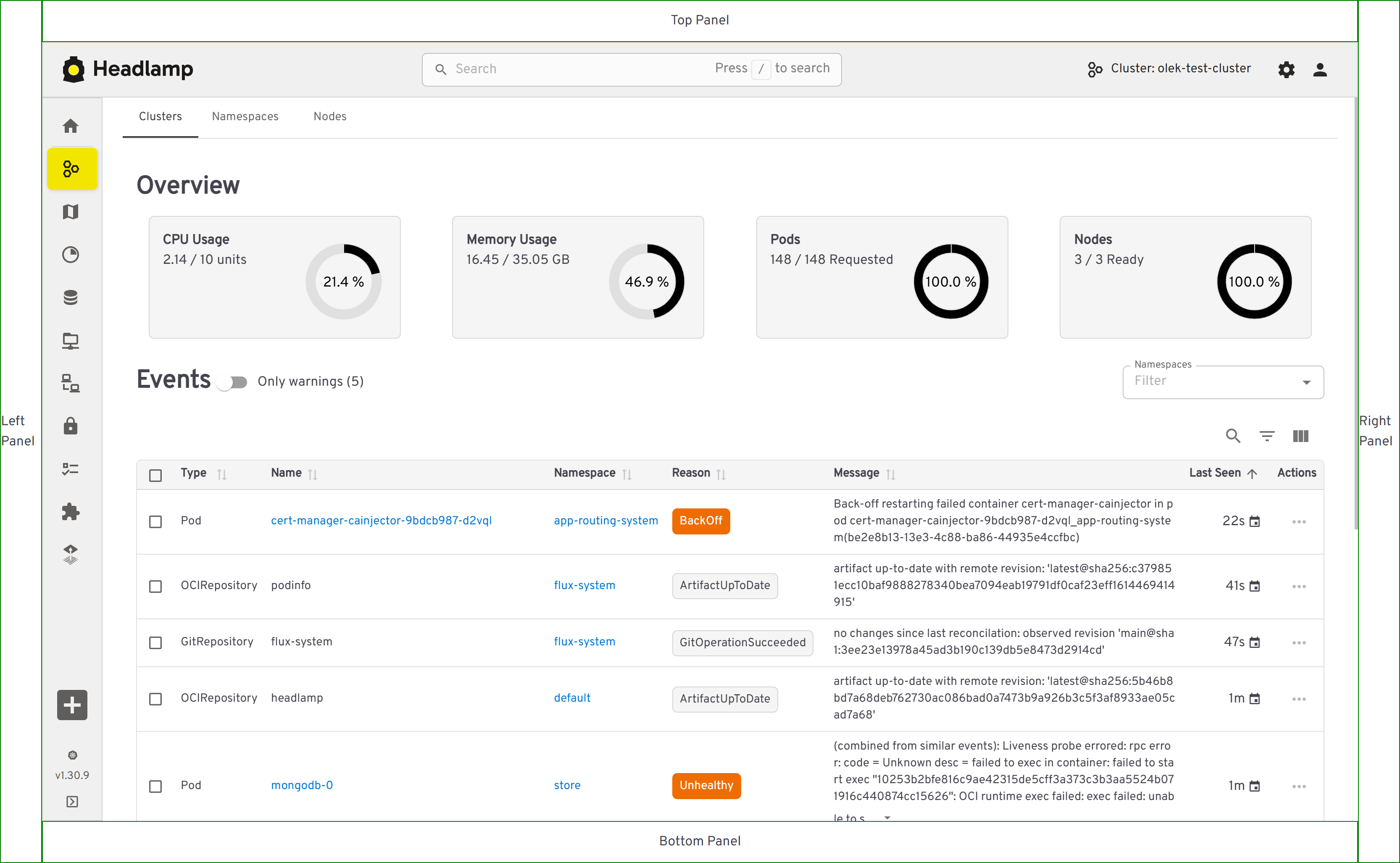This screenshot has height=863, width=1400.
Task: Click the CPU Usage 21.4 % gauge
Action: coord(344,282)
